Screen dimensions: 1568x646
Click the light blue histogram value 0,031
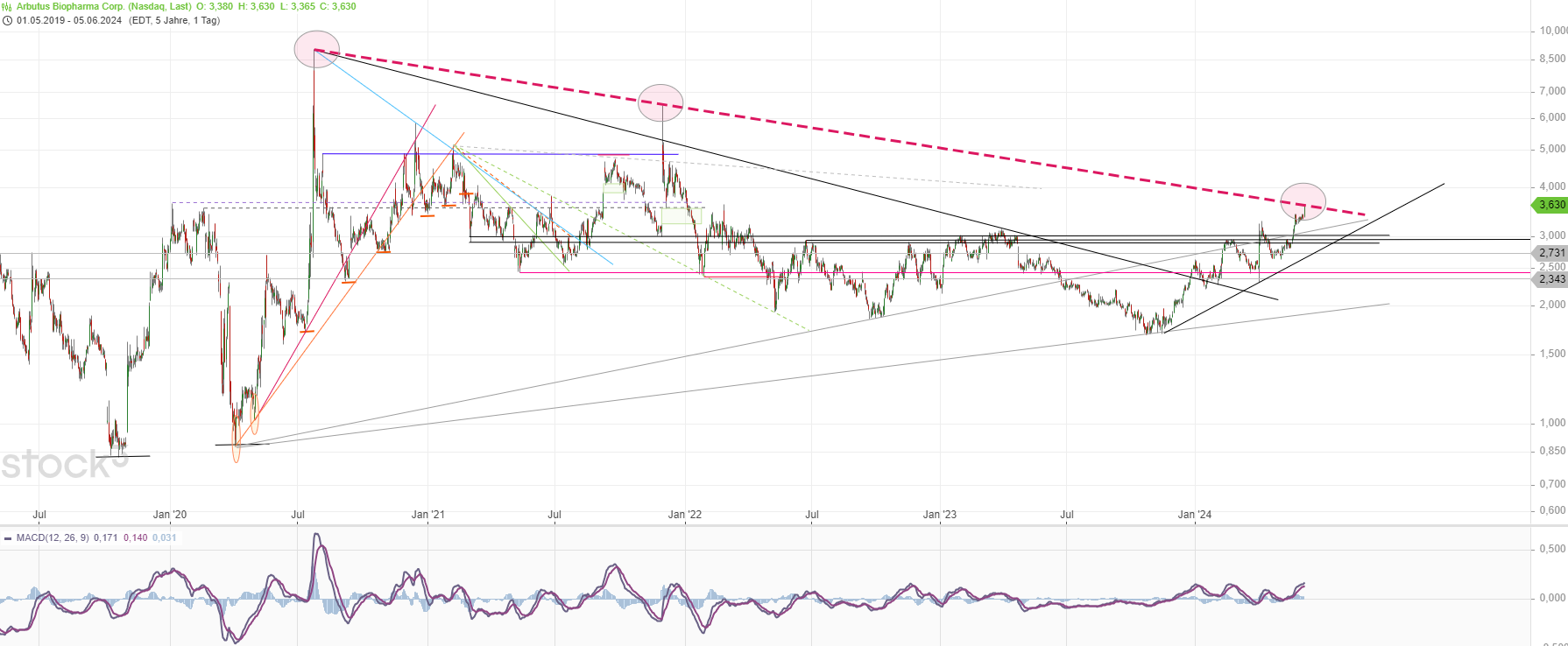[x=164, y=538]
